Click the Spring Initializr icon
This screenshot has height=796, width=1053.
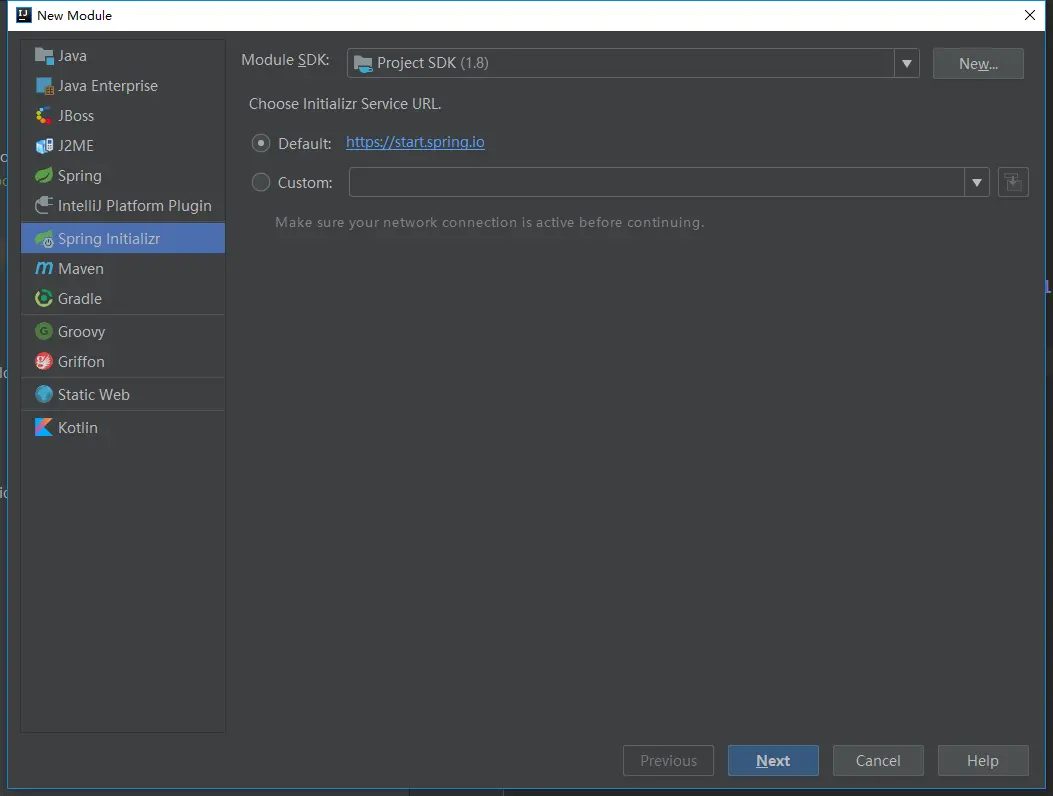44,238
